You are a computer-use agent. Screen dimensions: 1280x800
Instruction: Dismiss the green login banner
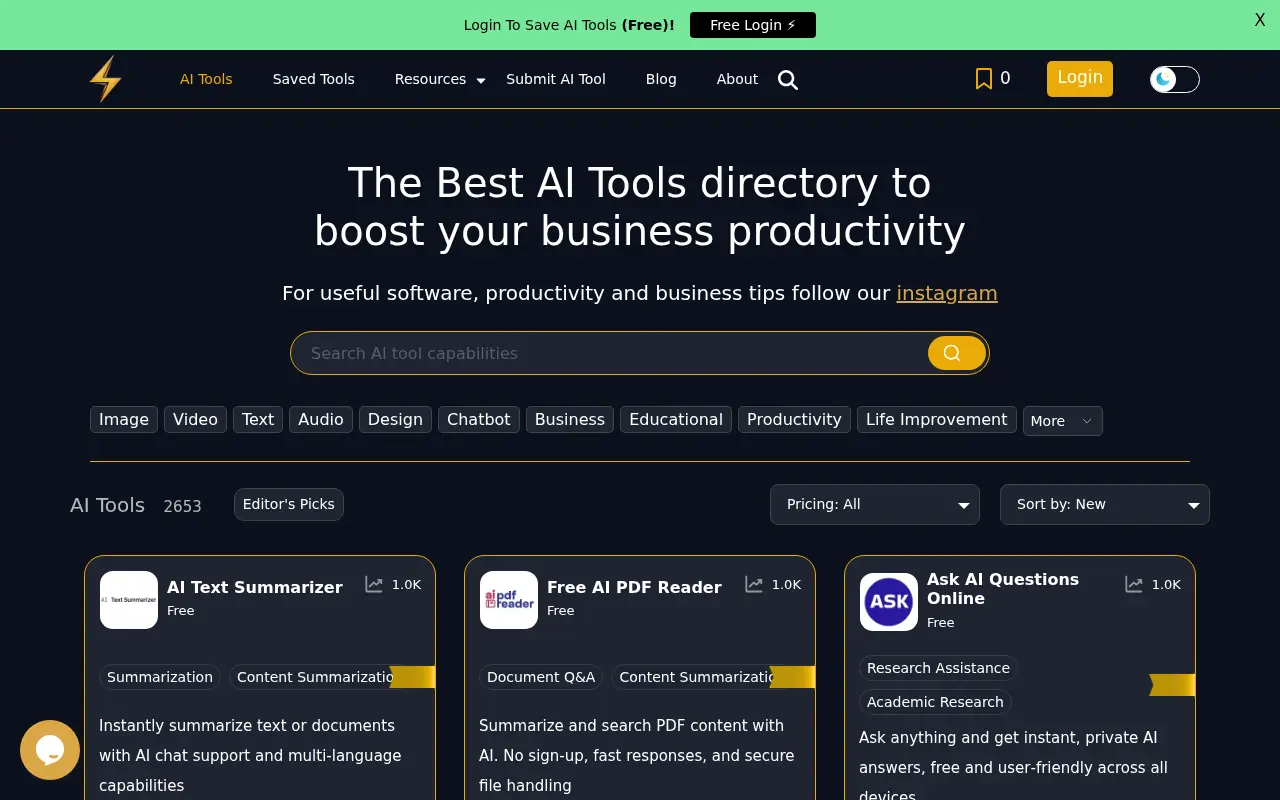coord(1260,20)
